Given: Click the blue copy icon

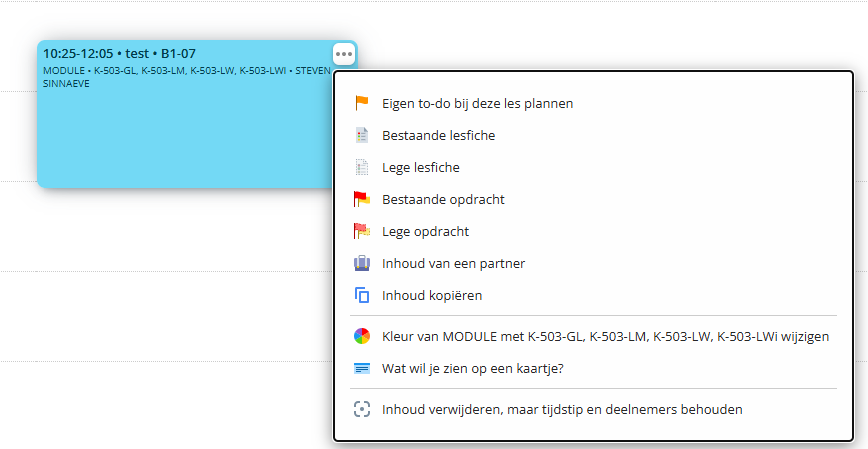Looking at the screenshot, I should click(x=362, y=296).
